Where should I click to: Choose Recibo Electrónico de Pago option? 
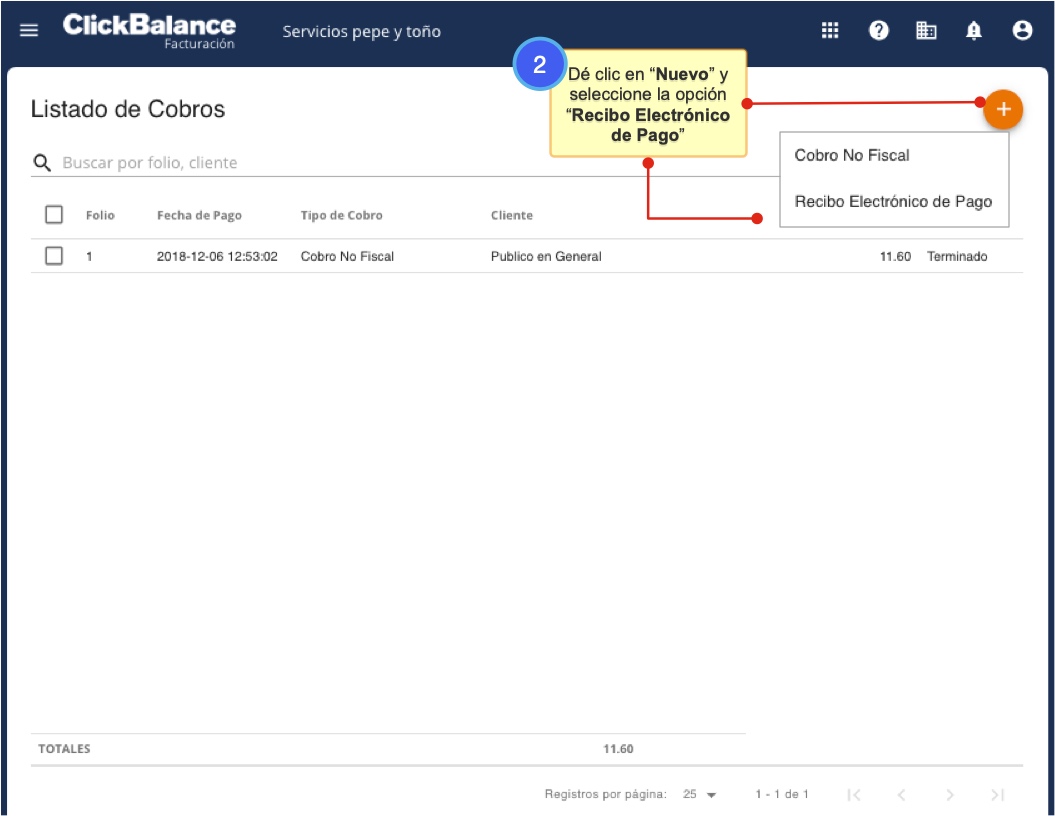[893, 201]
